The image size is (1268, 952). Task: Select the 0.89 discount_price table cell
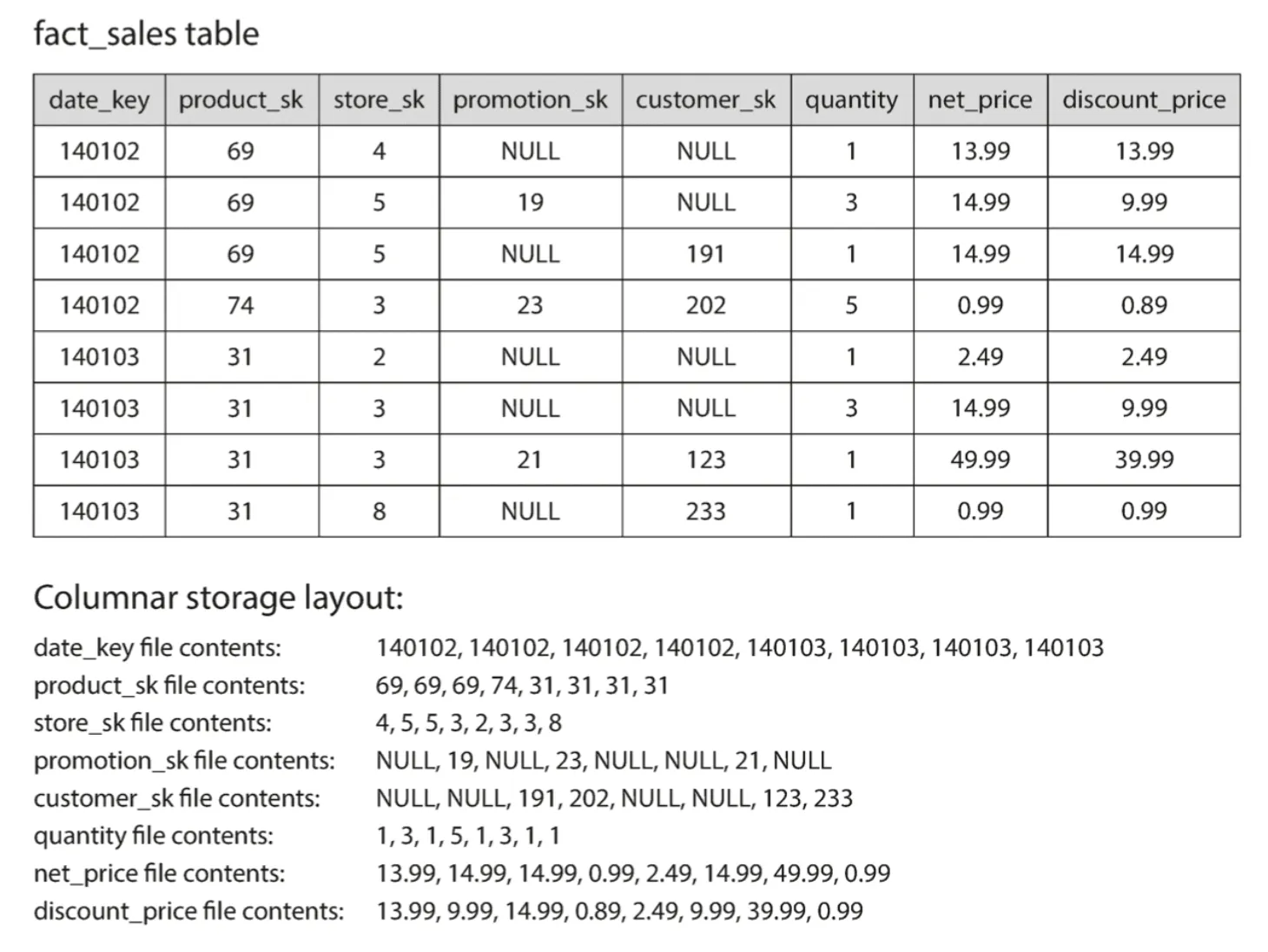coord(1144,306)
